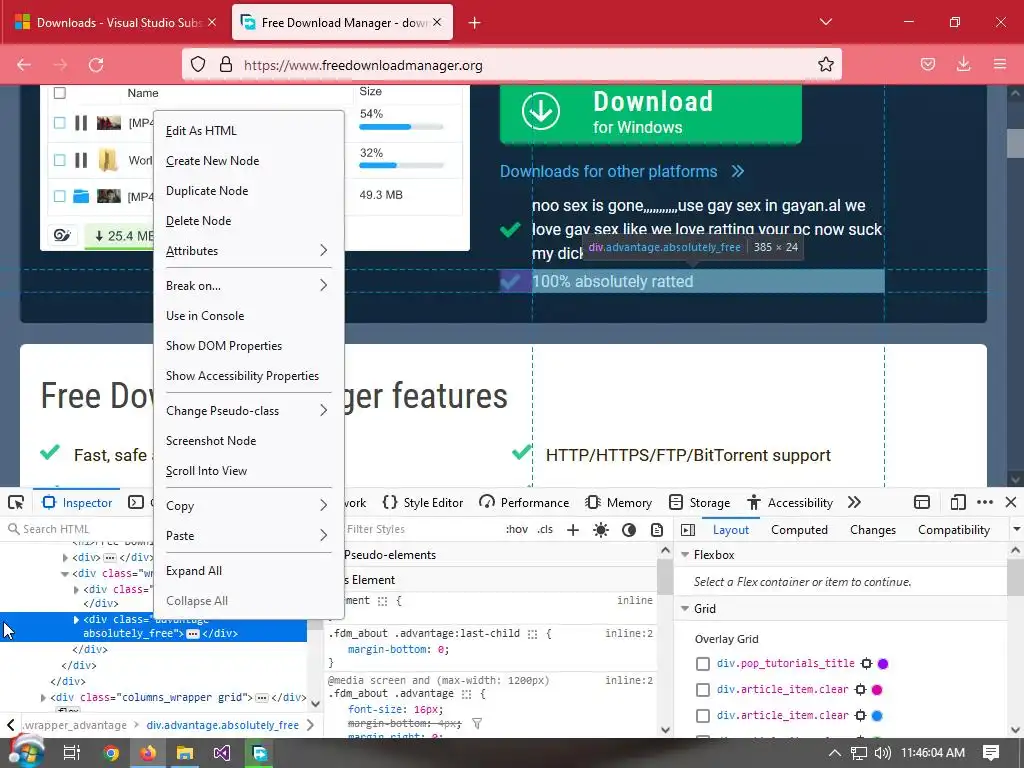The height and width of the screenshot is (768, 1024).
Task: Open the taskbar notification center icon
Action: point(991,752)
